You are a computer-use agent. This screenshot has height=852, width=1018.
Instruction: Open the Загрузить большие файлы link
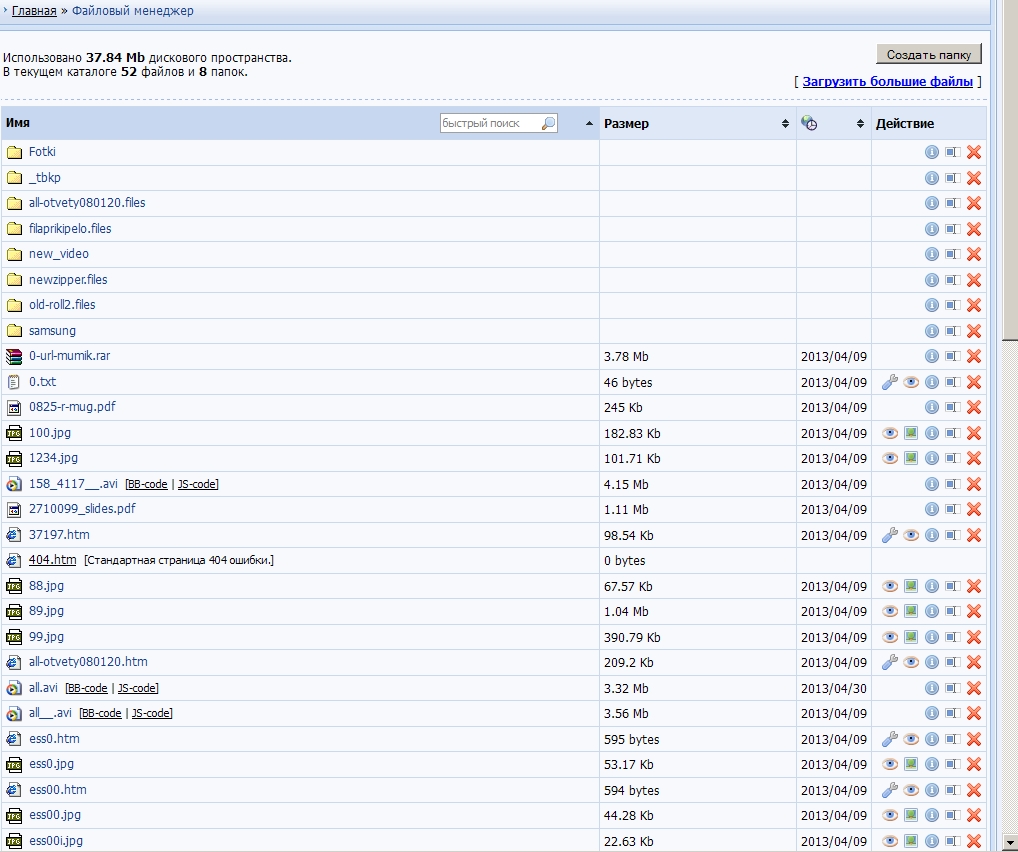(887, 82)
